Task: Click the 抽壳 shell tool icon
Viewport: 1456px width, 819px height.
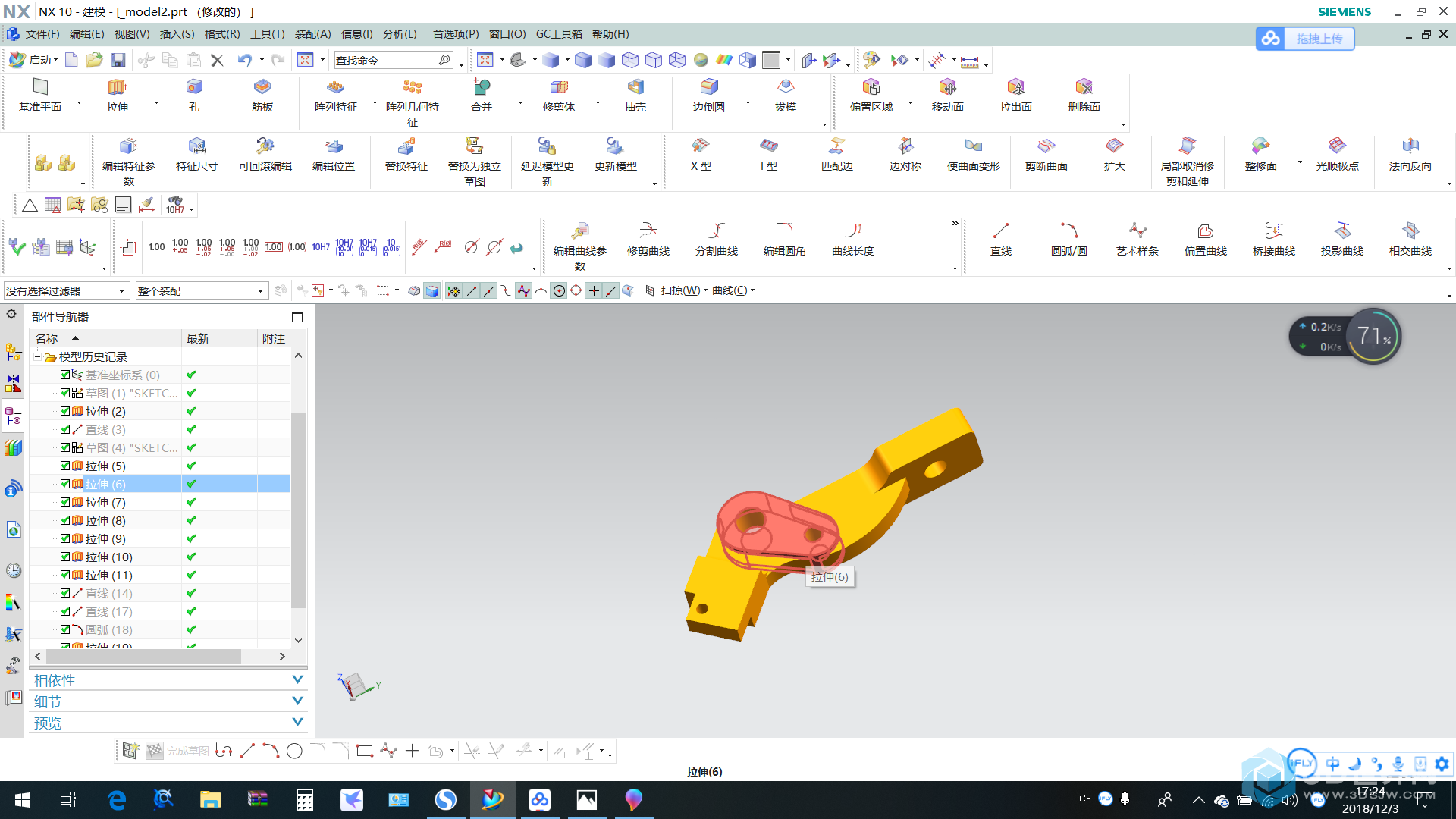Action: click(x=635, y=87)
